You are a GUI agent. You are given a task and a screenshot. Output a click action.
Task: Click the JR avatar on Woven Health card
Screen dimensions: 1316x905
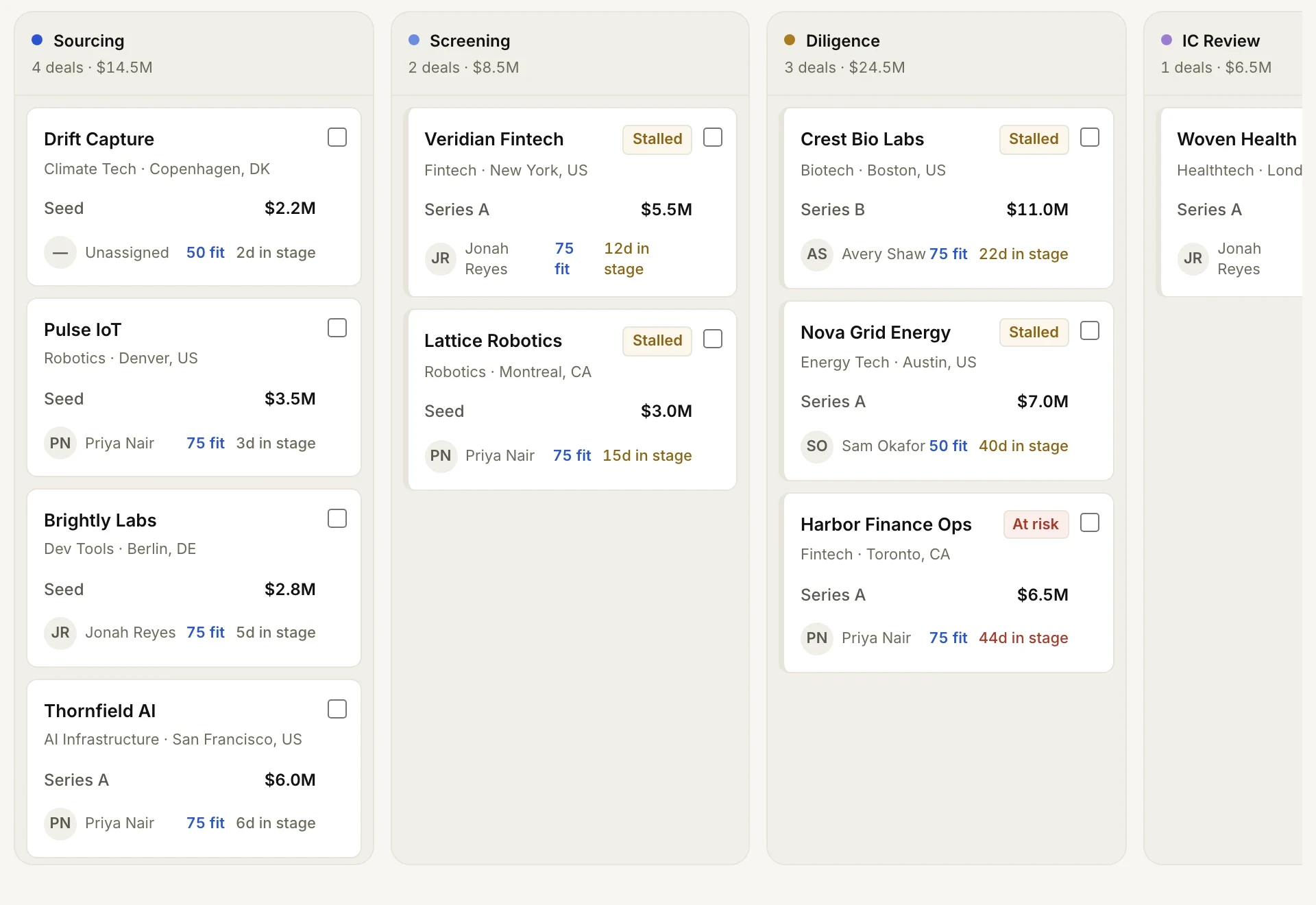[1193, 258]
